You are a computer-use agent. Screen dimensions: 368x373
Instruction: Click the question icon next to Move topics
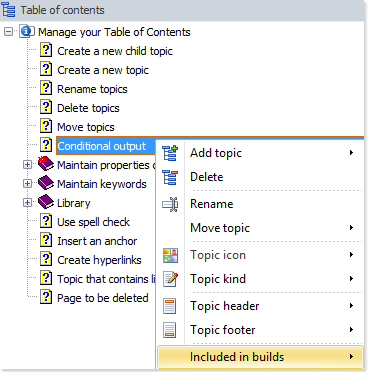(46, 126)
